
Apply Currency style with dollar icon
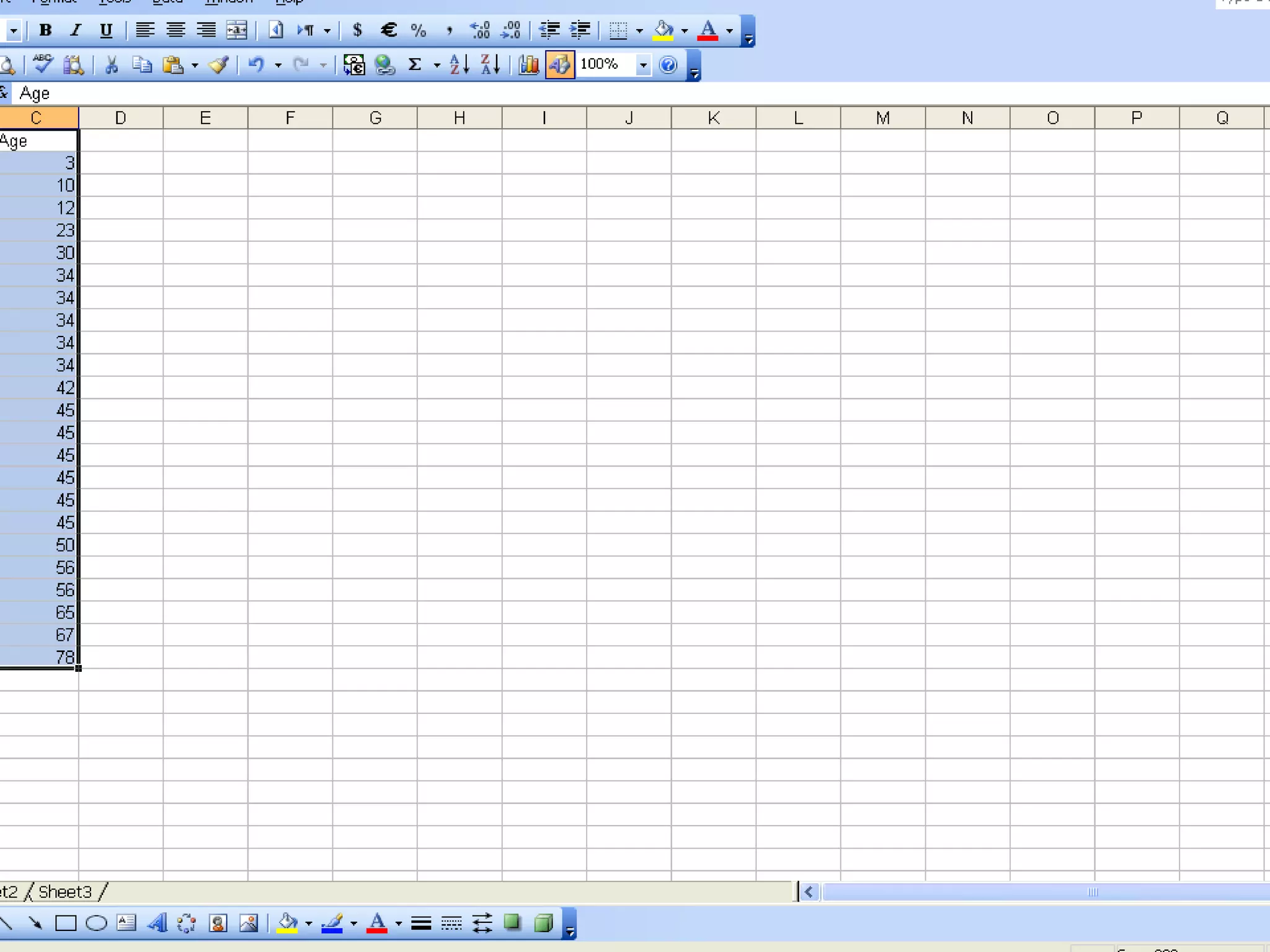click(x=357, y=30)
